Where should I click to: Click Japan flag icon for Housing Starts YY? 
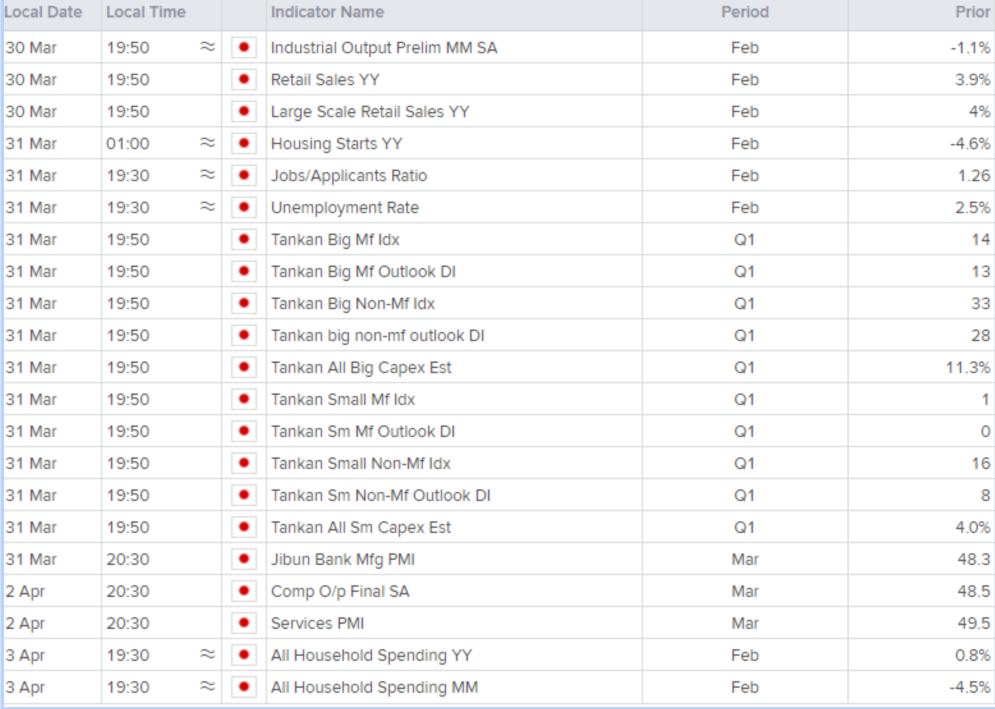[244, 143]
